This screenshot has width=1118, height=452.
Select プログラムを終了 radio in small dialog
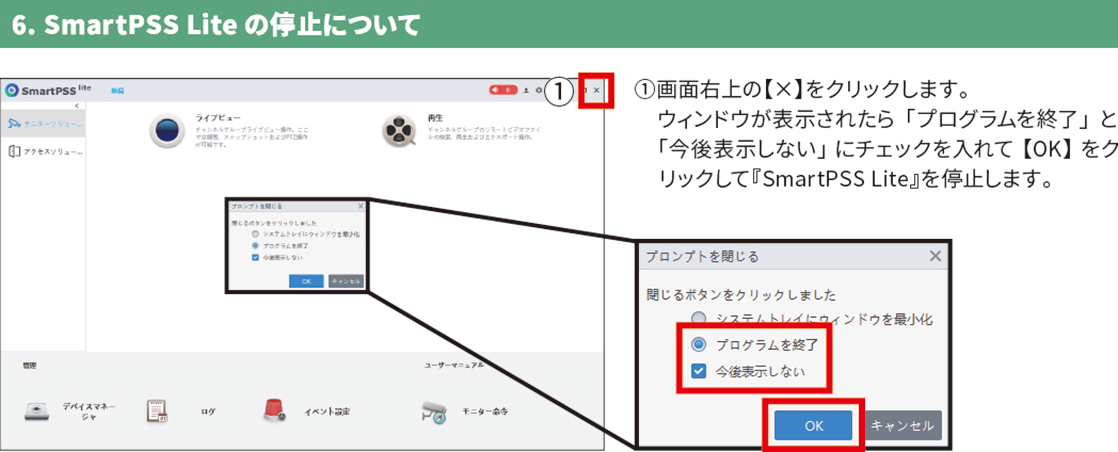(x=255, y=245)
